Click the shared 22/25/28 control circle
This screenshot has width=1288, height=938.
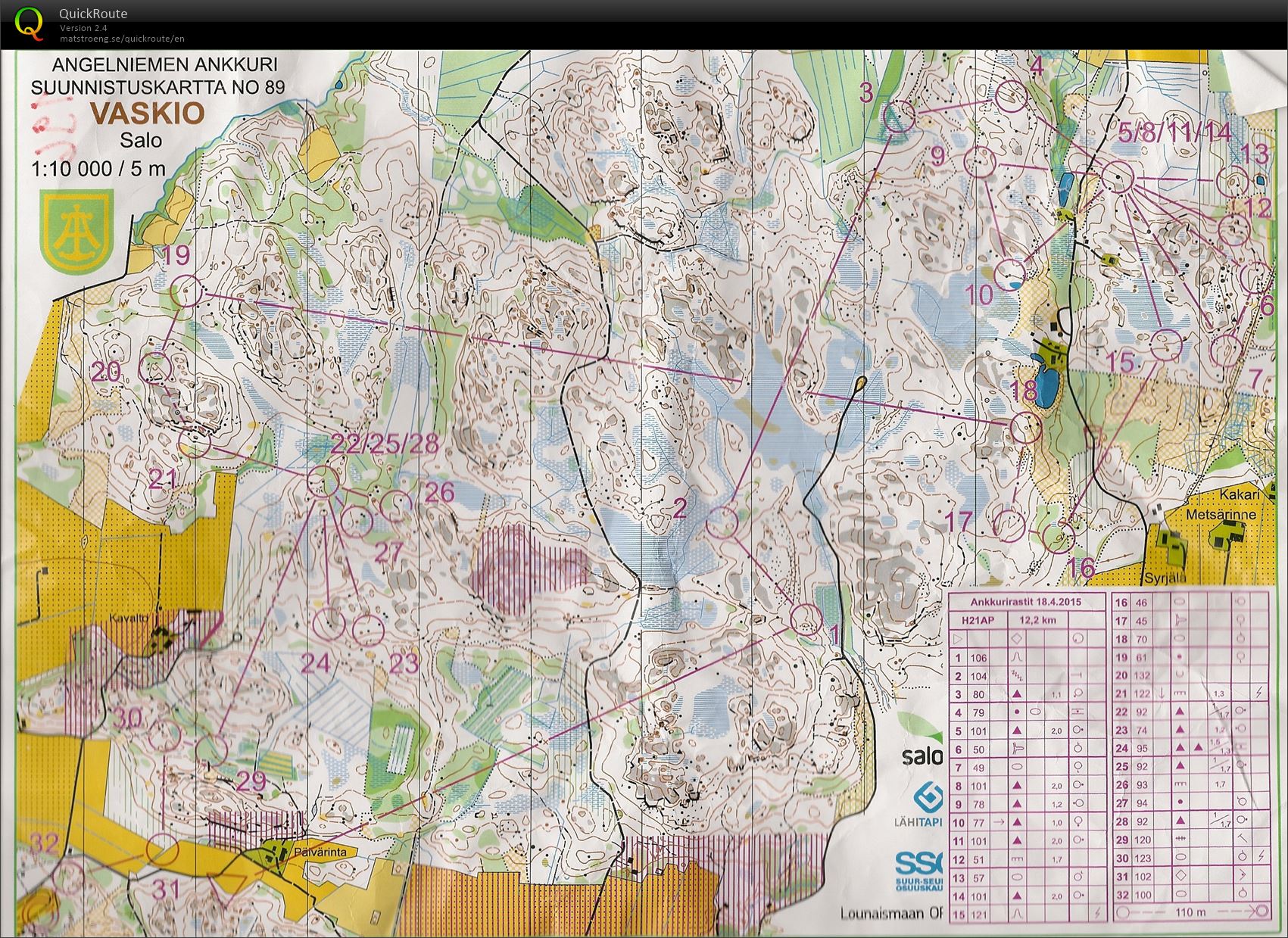323,481
